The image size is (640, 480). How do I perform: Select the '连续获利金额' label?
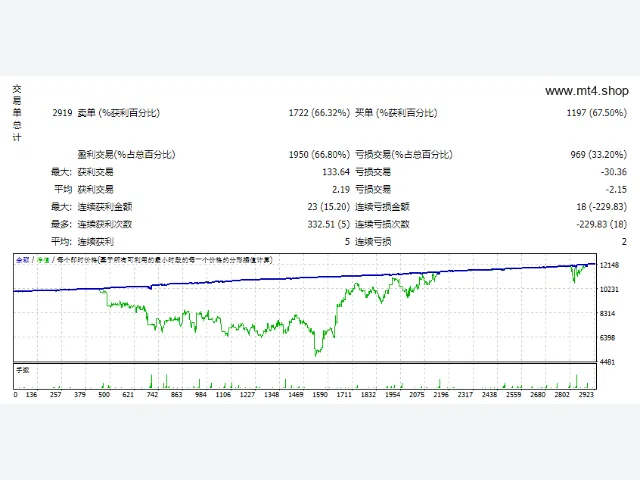pyautogui.click(x=105, y=207)
